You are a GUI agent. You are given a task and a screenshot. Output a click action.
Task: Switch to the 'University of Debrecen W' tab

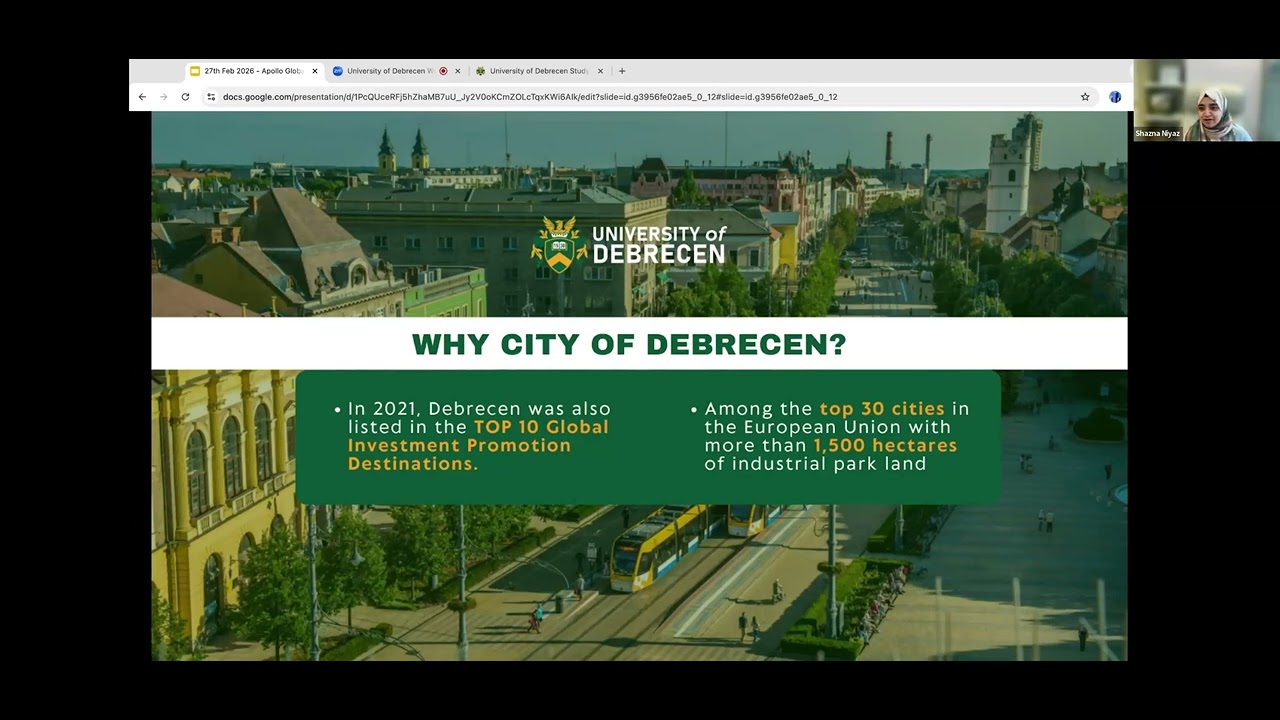[x=396, y=71]
